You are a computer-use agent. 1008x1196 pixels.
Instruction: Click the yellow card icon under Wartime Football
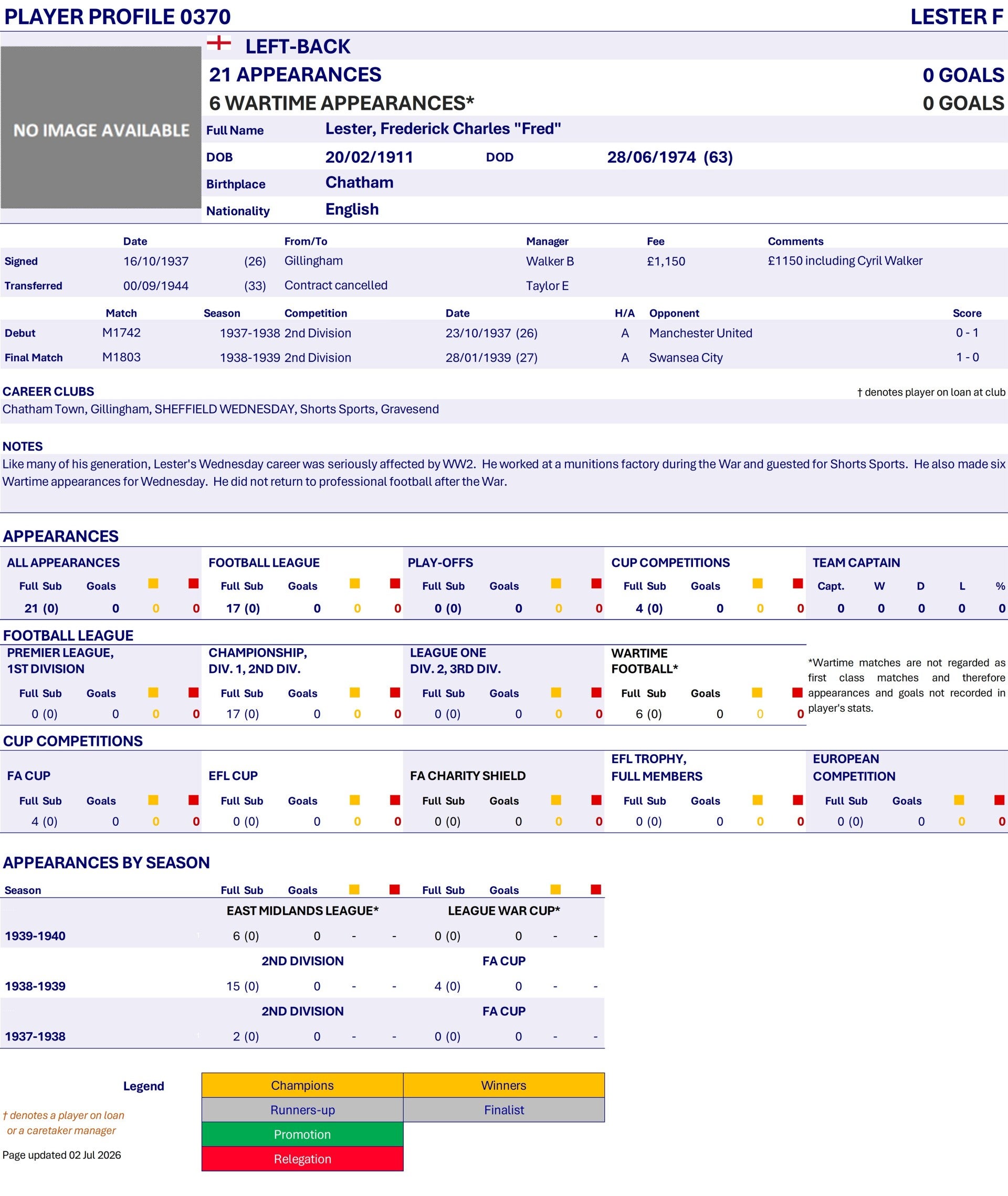point(757,692)
